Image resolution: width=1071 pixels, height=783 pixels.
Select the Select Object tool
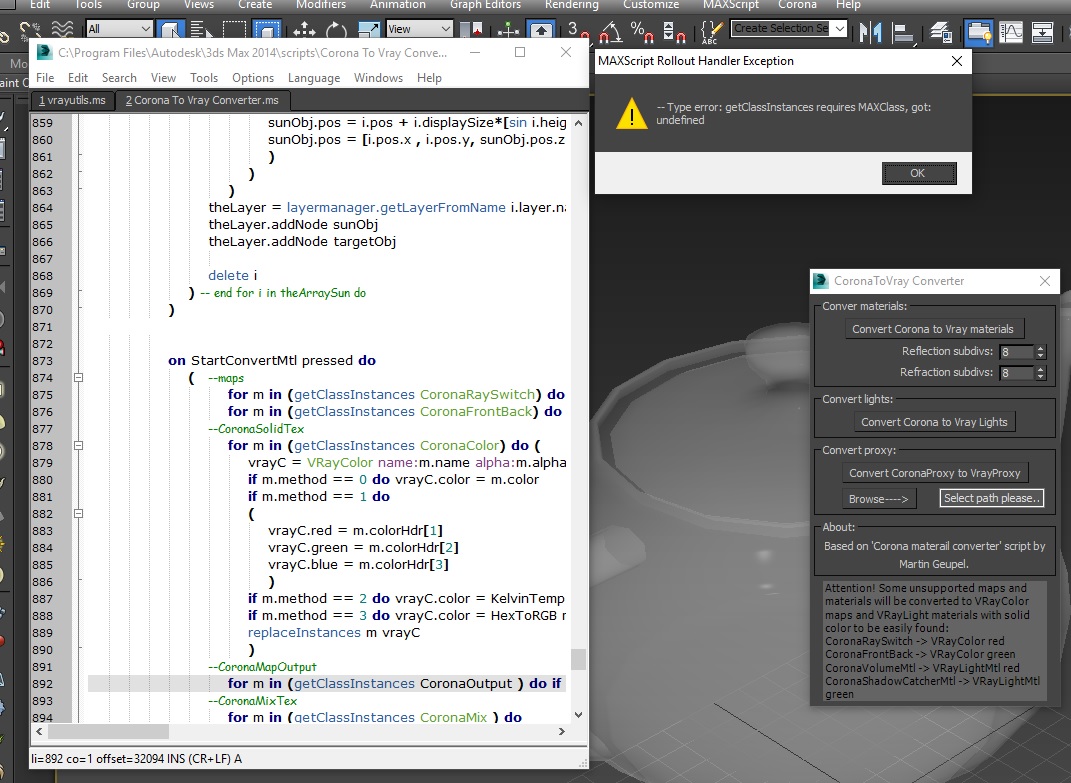(x=170, y=29)
